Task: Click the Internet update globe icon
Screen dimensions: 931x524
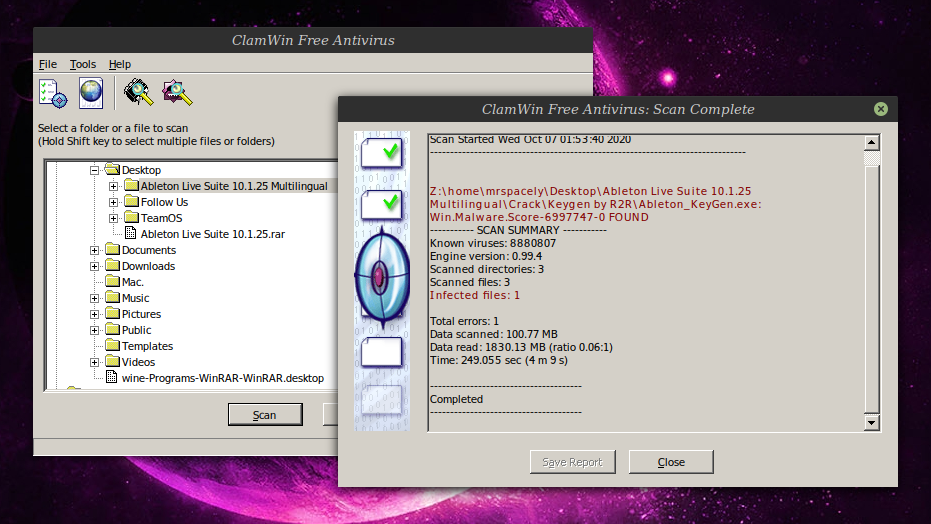Action: tap(91, 93)
